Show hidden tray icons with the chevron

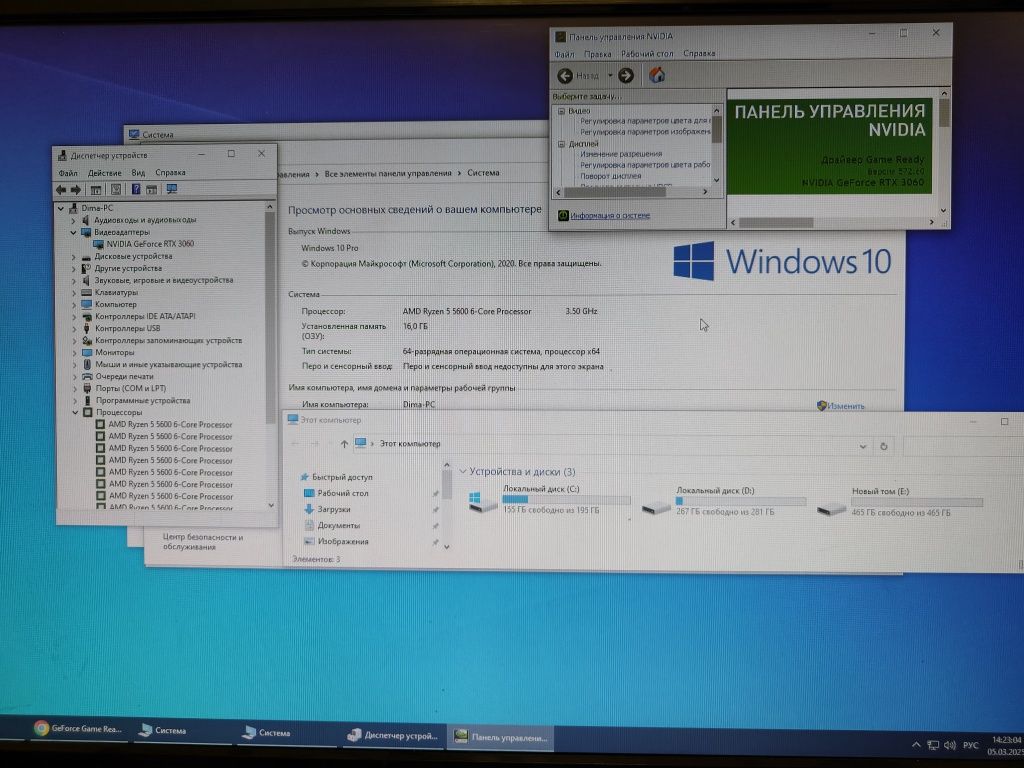pos(916,744)
